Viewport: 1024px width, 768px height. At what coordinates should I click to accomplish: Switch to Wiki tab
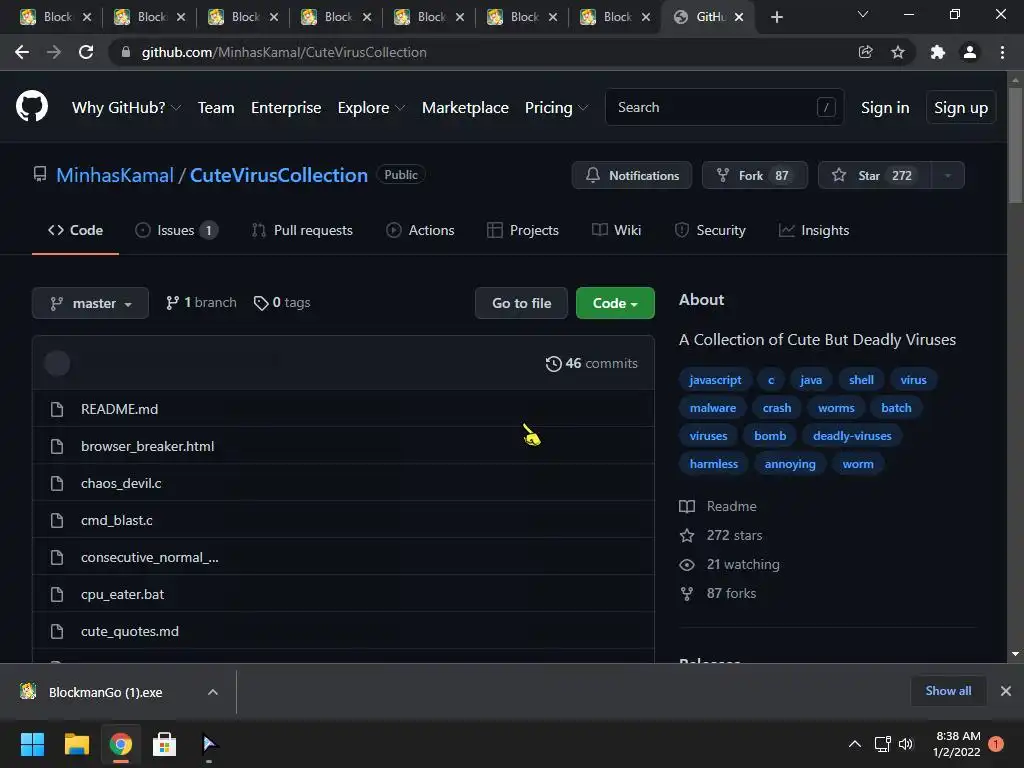[x=616, y=231]
